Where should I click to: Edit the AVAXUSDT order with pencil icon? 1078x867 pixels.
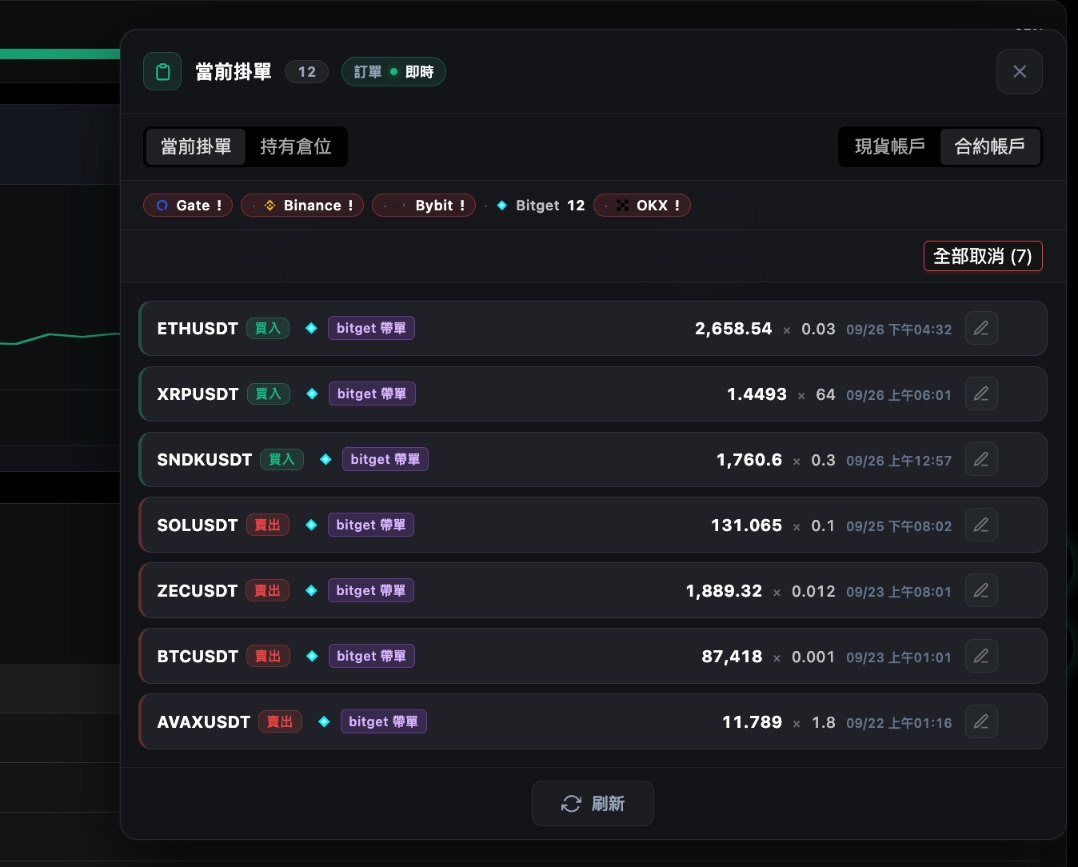coord(981,722)
